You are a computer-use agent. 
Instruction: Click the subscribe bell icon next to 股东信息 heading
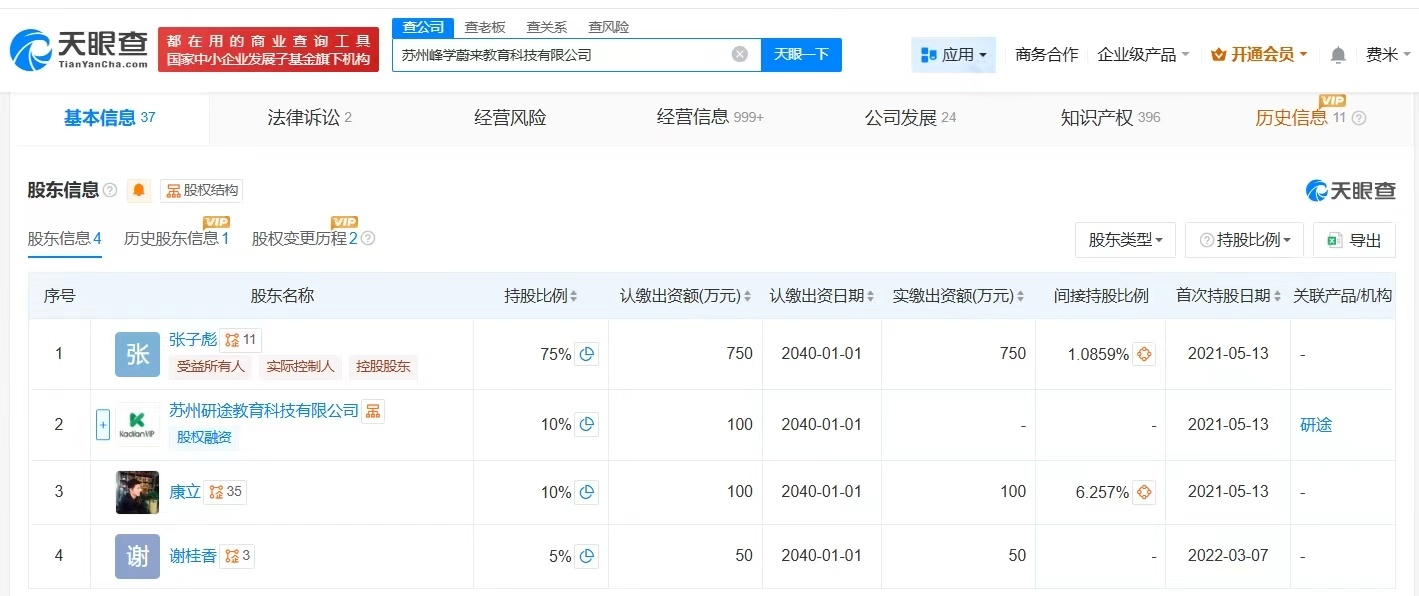[x=138, y=190]
